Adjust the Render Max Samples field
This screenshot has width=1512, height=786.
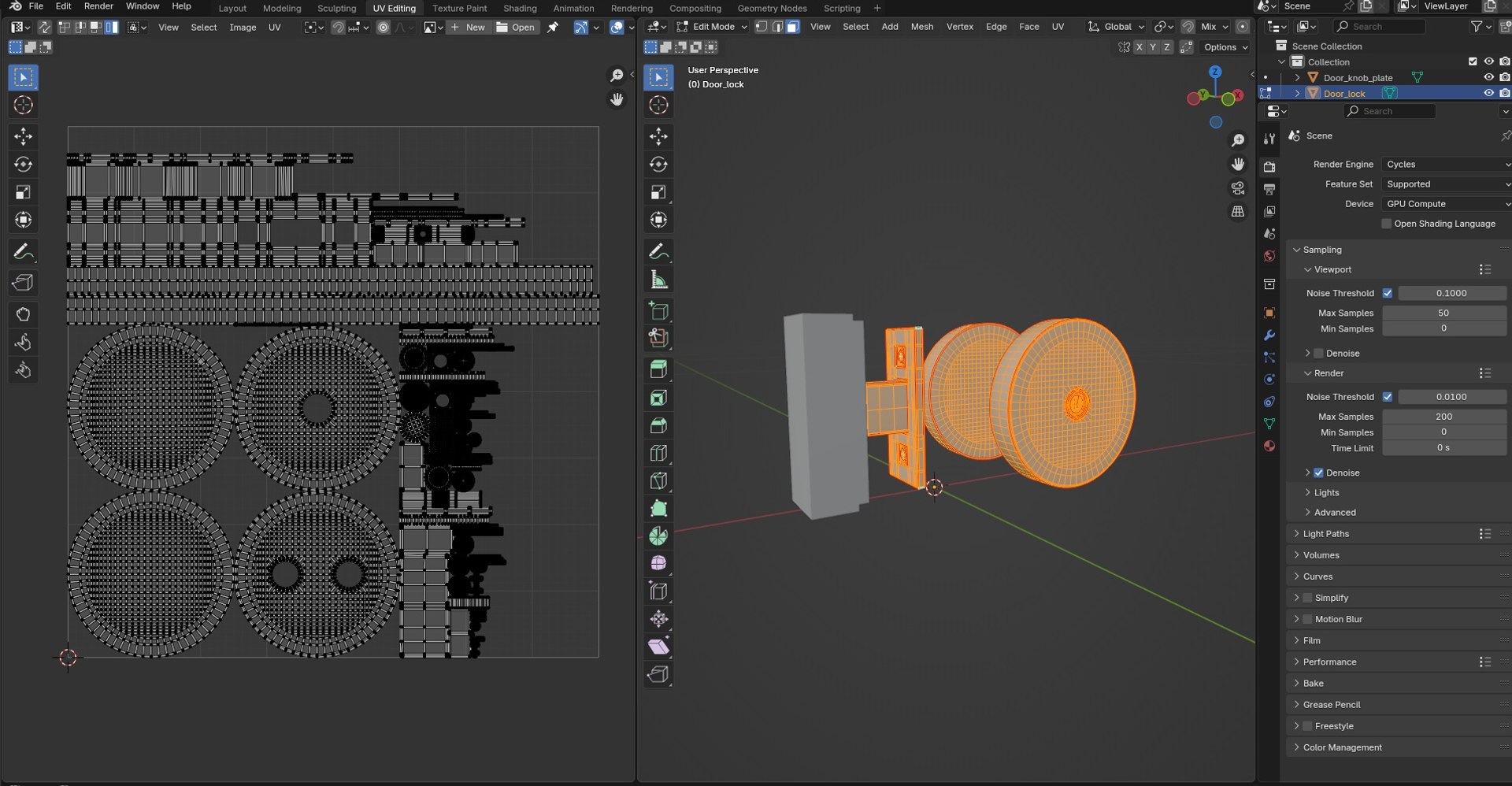click(1443, 417)
